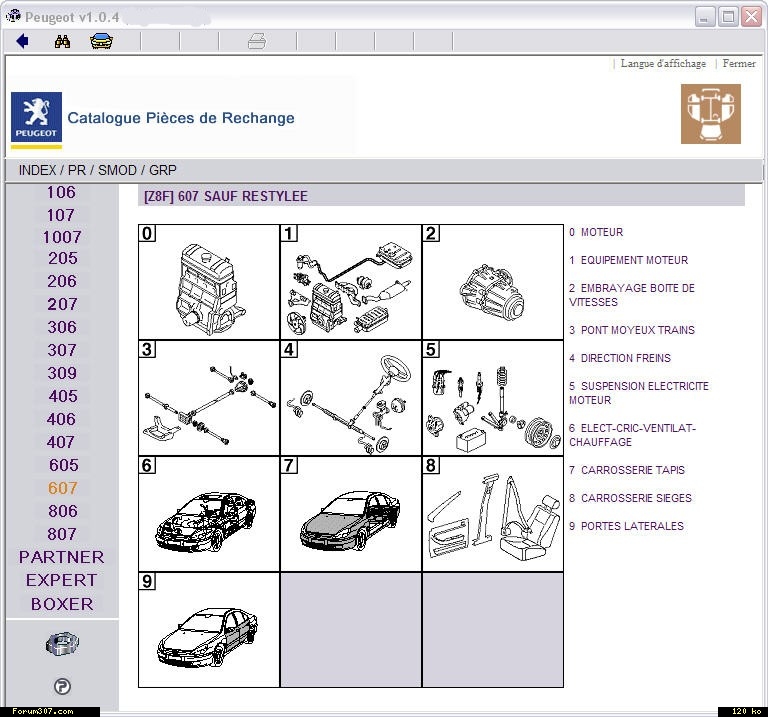Open group 5 suspension parts thumbnail

coord(493,398)
